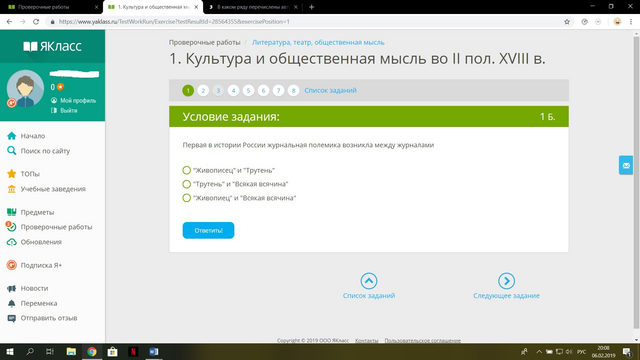The image size is (640, 360).
Task: Open Поиск по сайту magnifier icon
Action: 11,151
